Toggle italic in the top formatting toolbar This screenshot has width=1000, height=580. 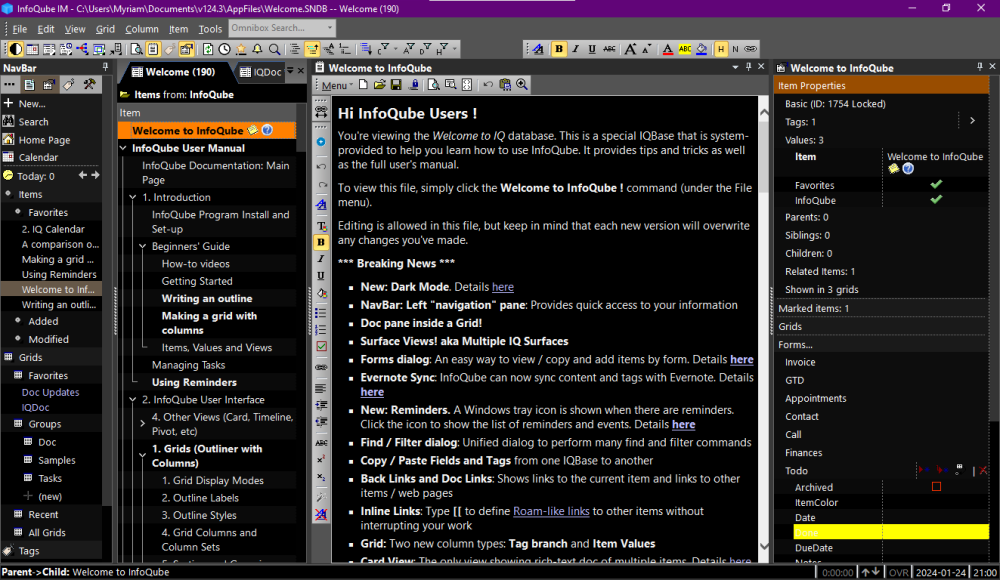pos(575,49)
